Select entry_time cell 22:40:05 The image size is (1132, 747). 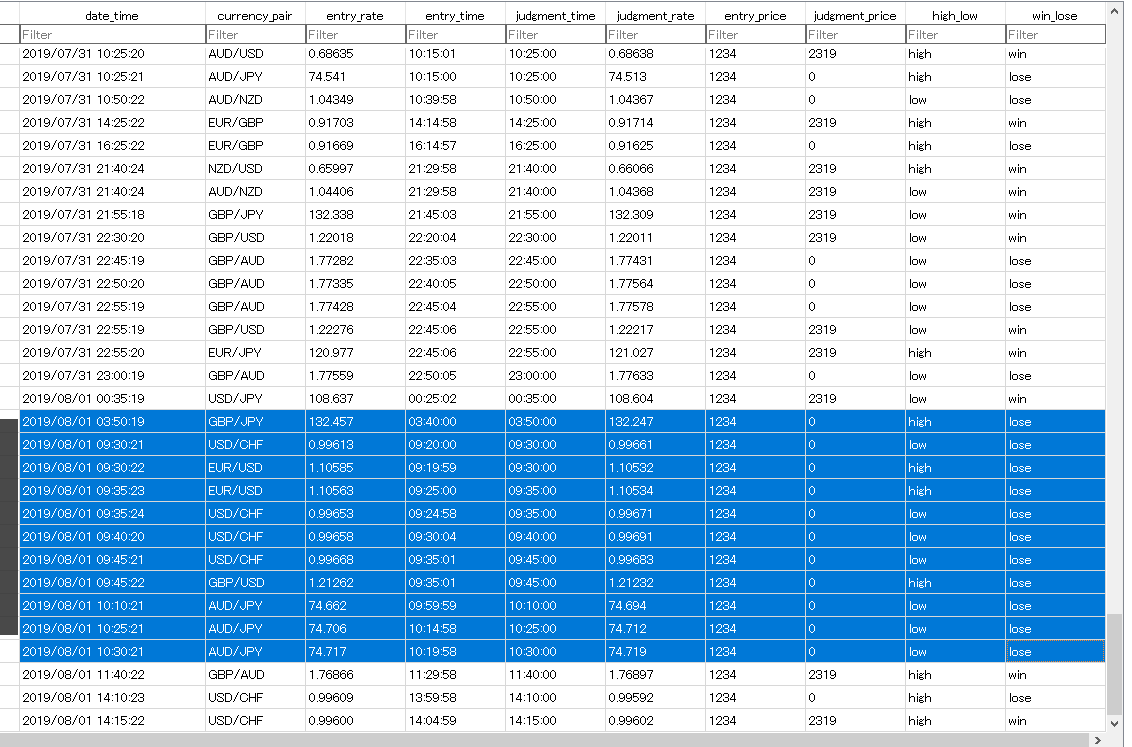455,284
